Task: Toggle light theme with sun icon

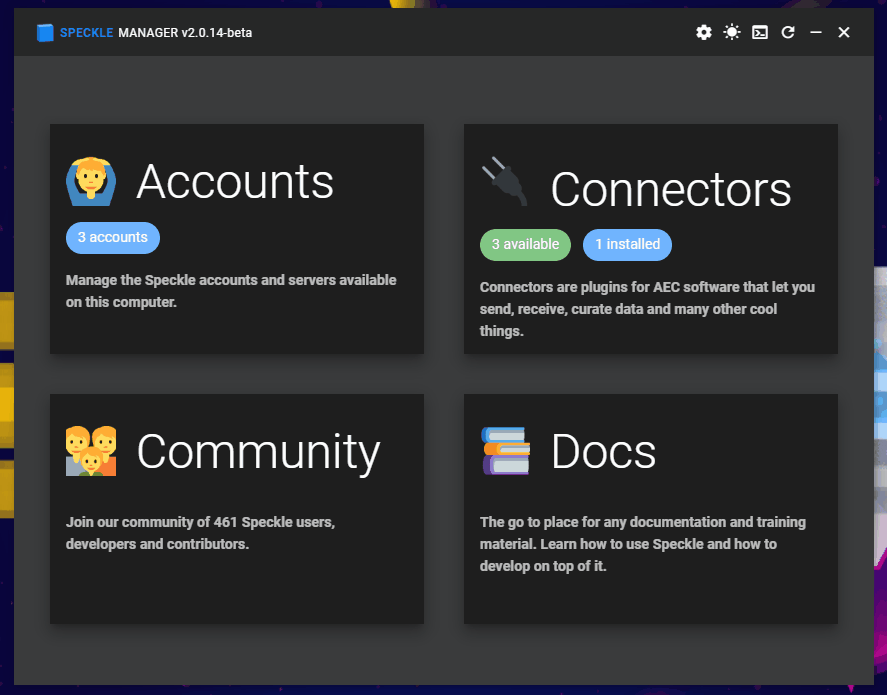Action: [x=731, y=32]
